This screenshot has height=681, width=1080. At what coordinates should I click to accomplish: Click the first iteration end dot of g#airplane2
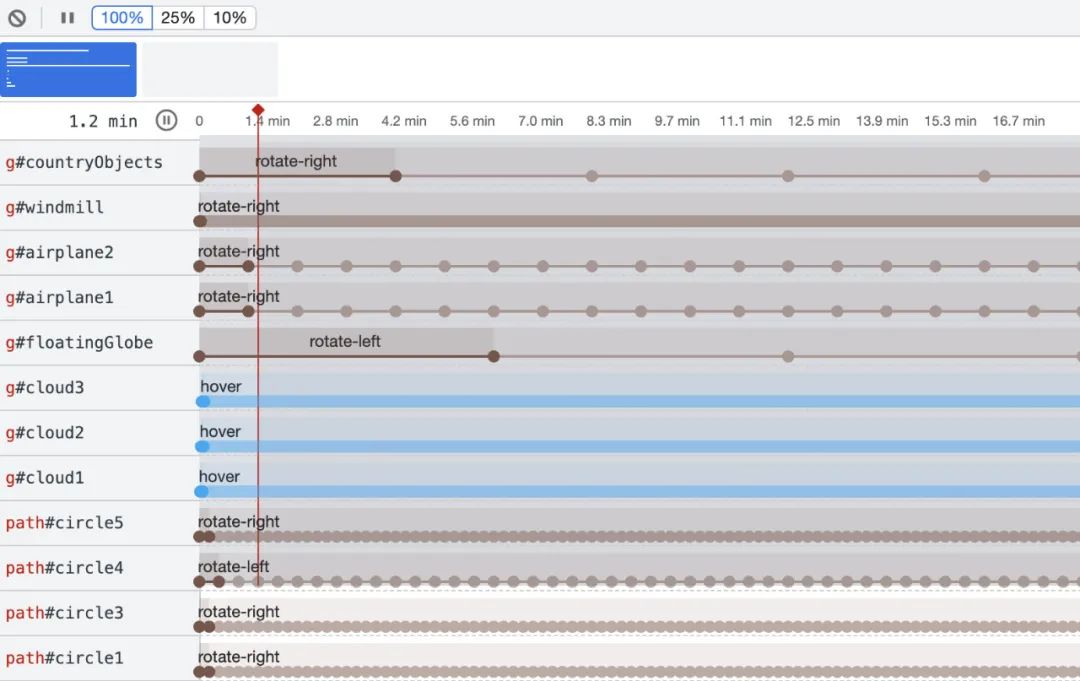pyautogui.click(x=249, y=266)
